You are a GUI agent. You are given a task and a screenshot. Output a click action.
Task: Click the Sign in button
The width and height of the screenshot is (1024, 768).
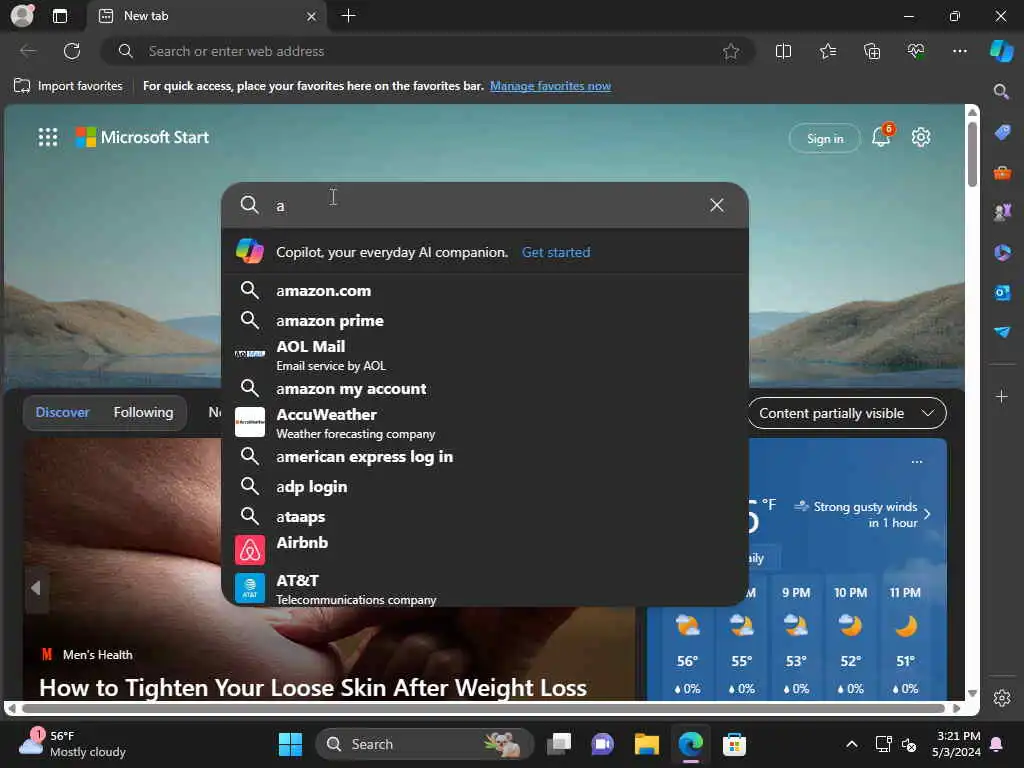tap(825, 138)
